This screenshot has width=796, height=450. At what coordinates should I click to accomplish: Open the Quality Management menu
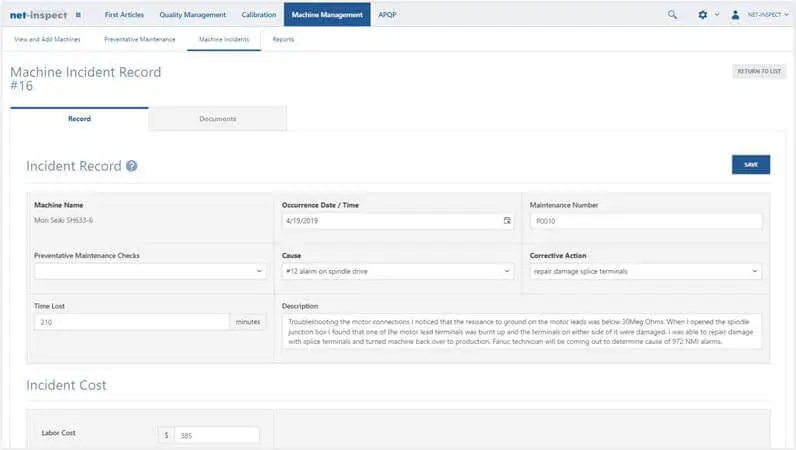point(192,15)
